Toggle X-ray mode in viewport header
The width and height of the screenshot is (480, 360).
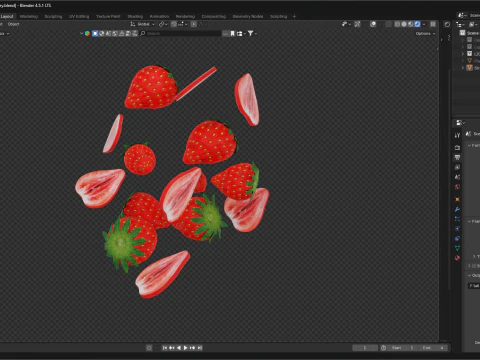tap(388, 24)
